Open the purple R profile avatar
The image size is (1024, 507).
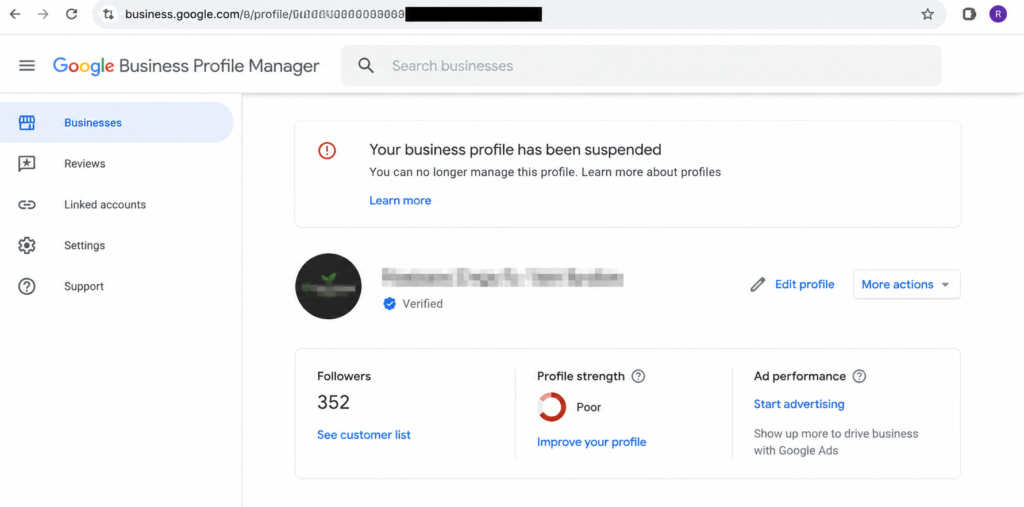998,14
